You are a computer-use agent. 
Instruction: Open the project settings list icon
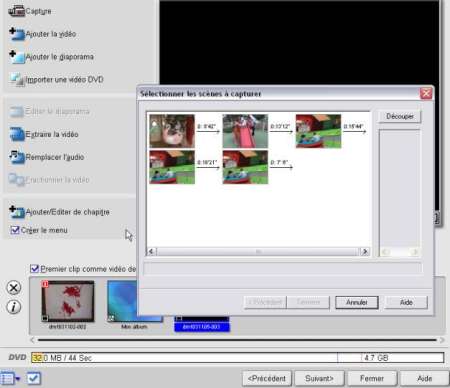(x=7, y=379)
